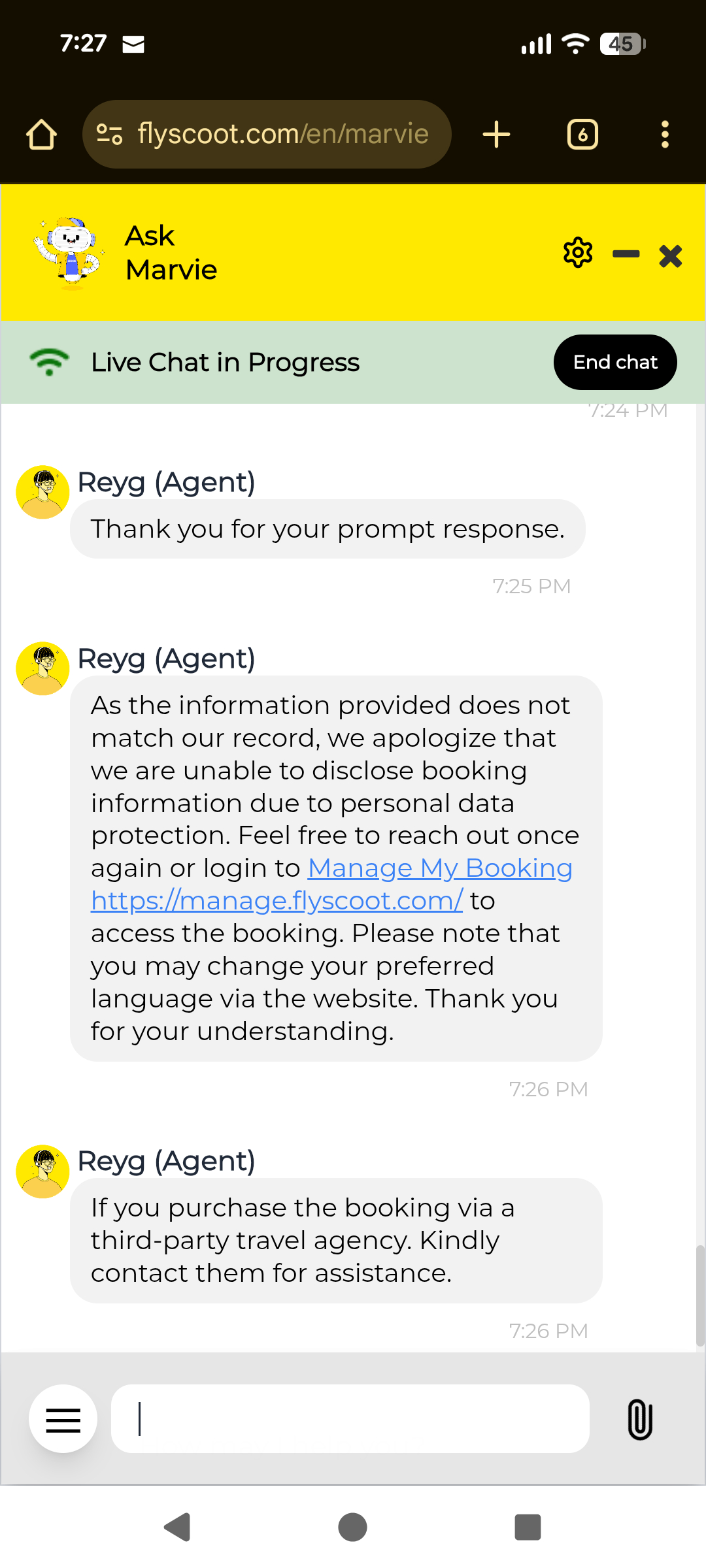This screenshot has height=1568, width=706.
Task: Open chat settings gear icon
Action: (578, 253)
